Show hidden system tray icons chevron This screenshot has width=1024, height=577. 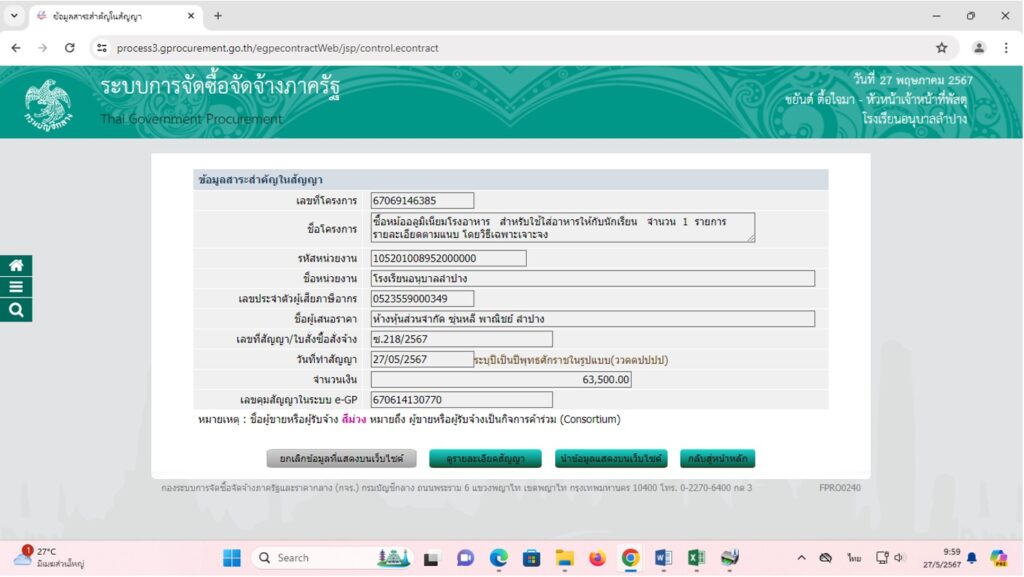click(x=801, y=558)
